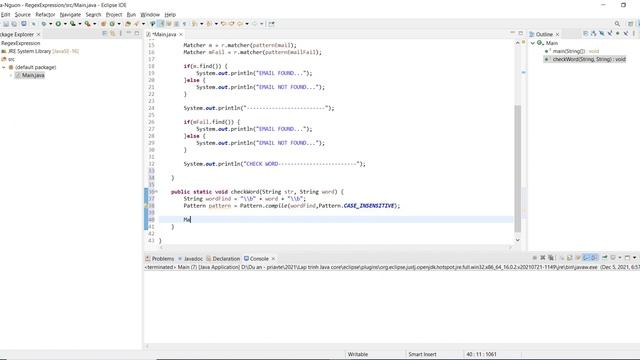
Task: Close the Console view tab
Action: [x=273, y=259]
